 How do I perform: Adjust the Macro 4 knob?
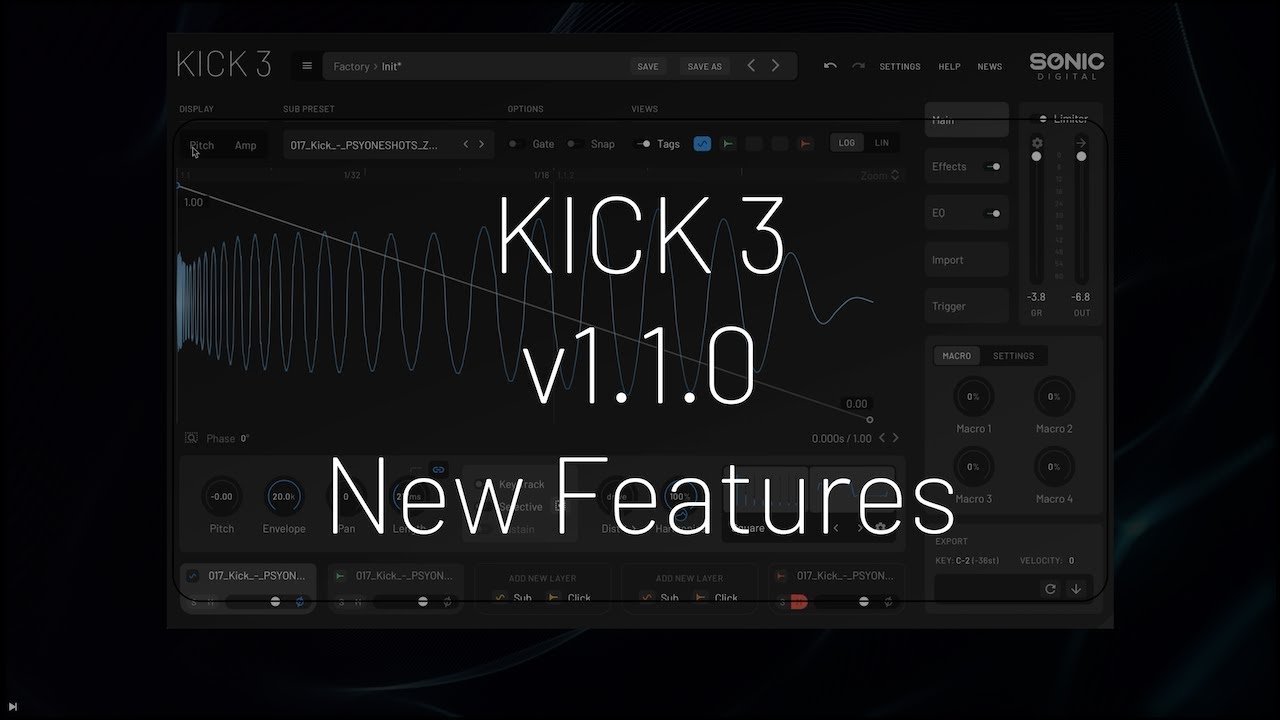[1054, 467]
